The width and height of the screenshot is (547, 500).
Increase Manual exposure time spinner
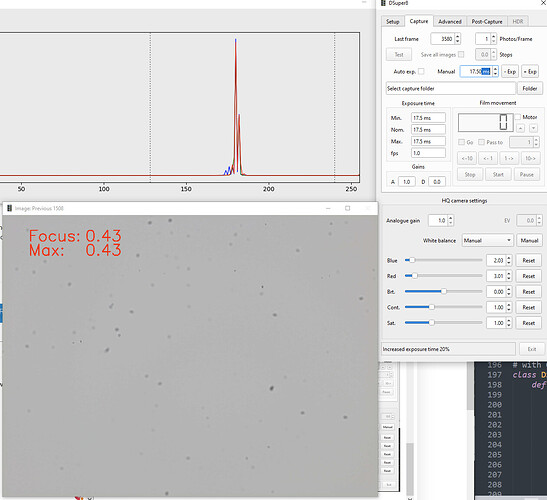495,69
